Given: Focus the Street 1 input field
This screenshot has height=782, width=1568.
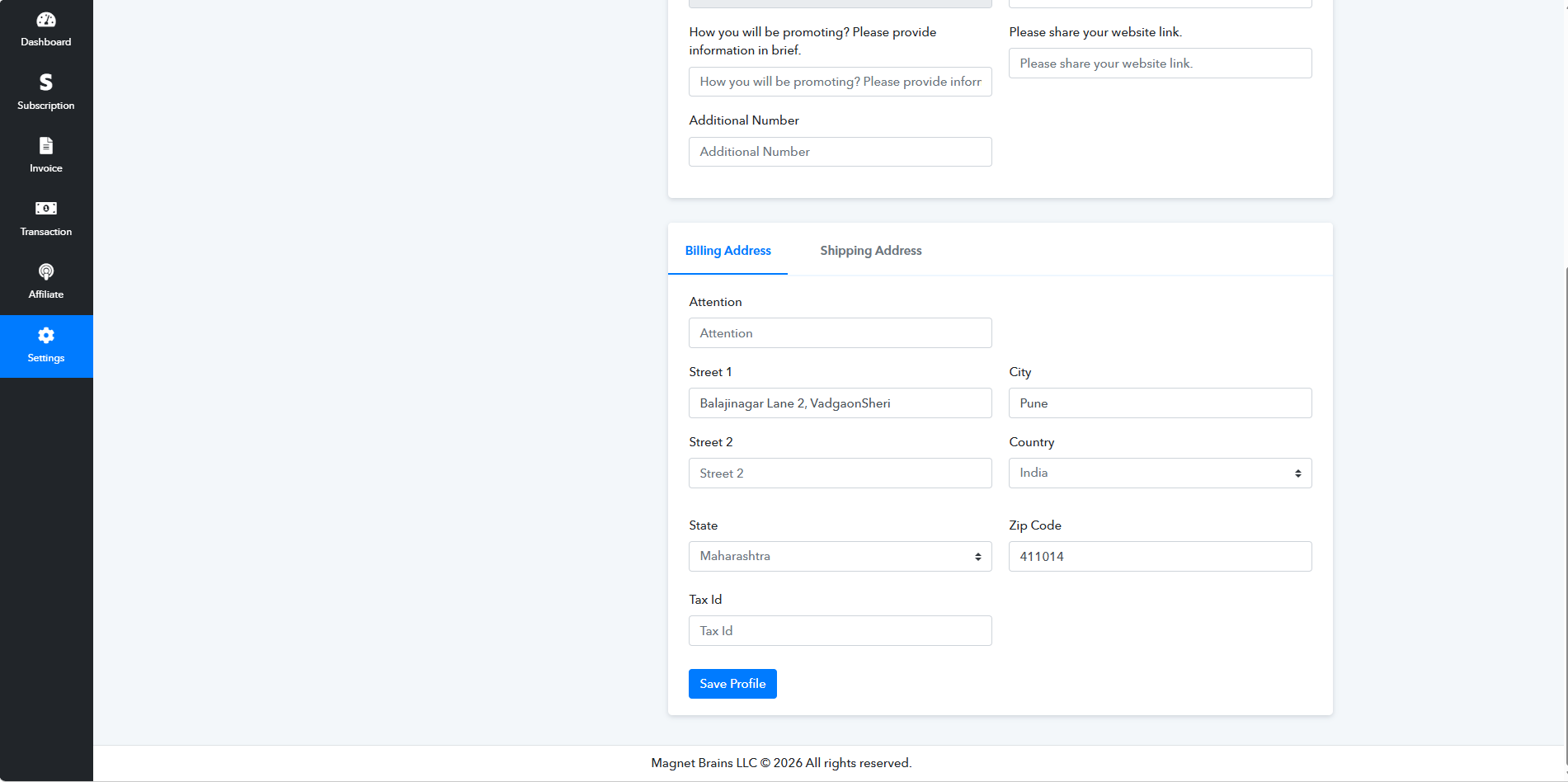Looking at the screenshot, I should (x=840, y=403).
